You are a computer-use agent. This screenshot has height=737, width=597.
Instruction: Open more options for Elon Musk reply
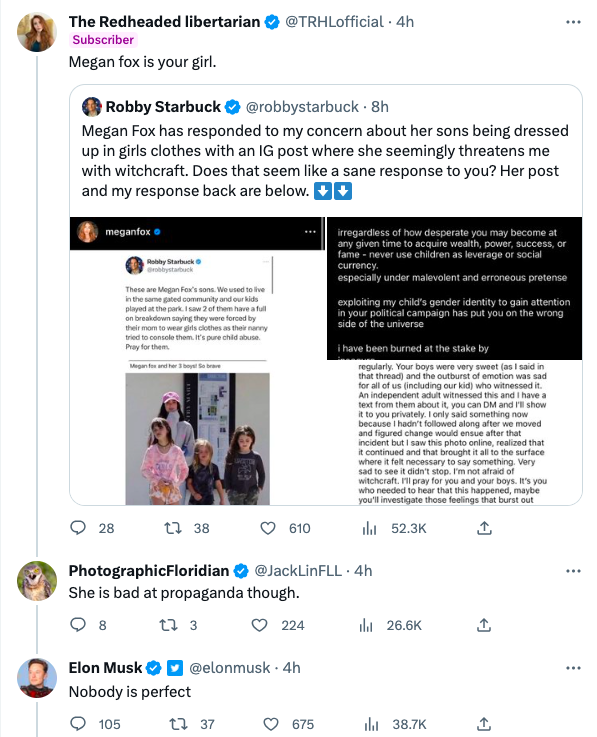[x=573, y=668]
